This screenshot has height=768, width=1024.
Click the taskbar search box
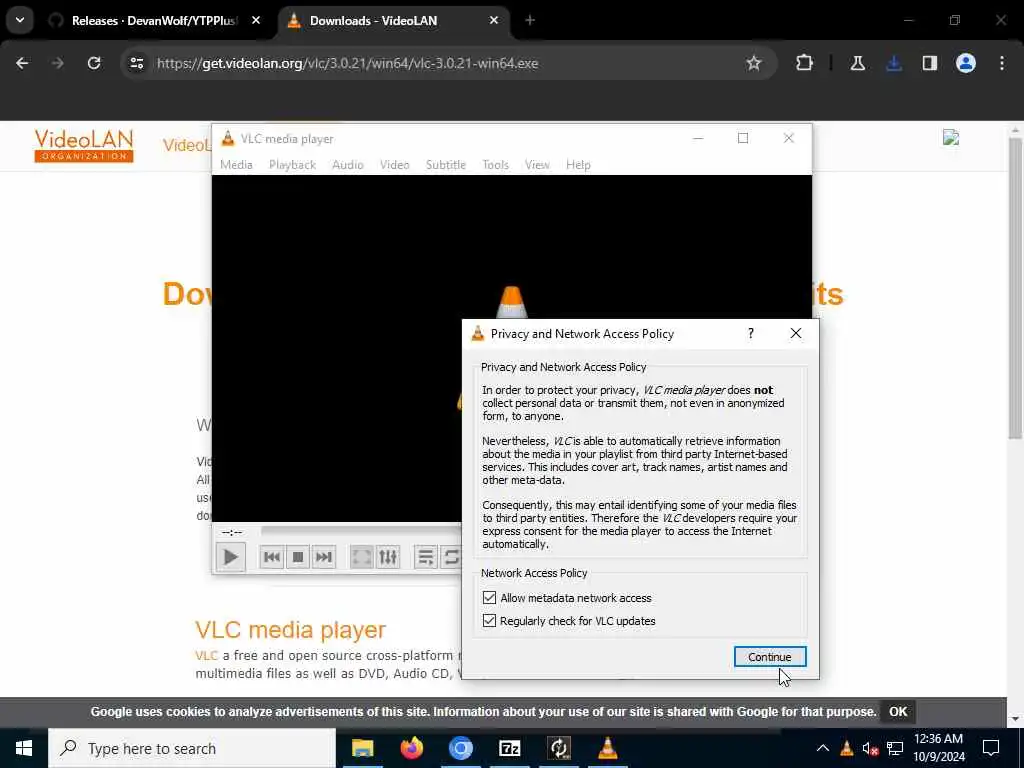[x=192, y=748]
